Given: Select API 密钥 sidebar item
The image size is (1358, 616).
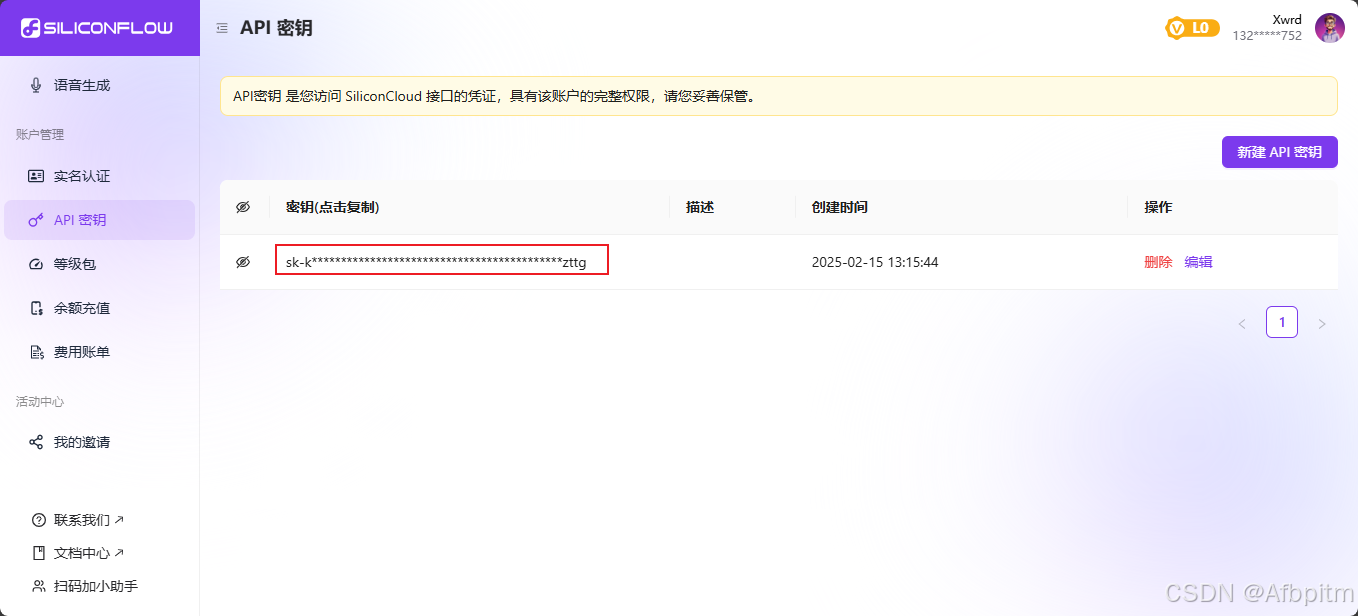Looking at the screenshot, I should tap(100, 220).
